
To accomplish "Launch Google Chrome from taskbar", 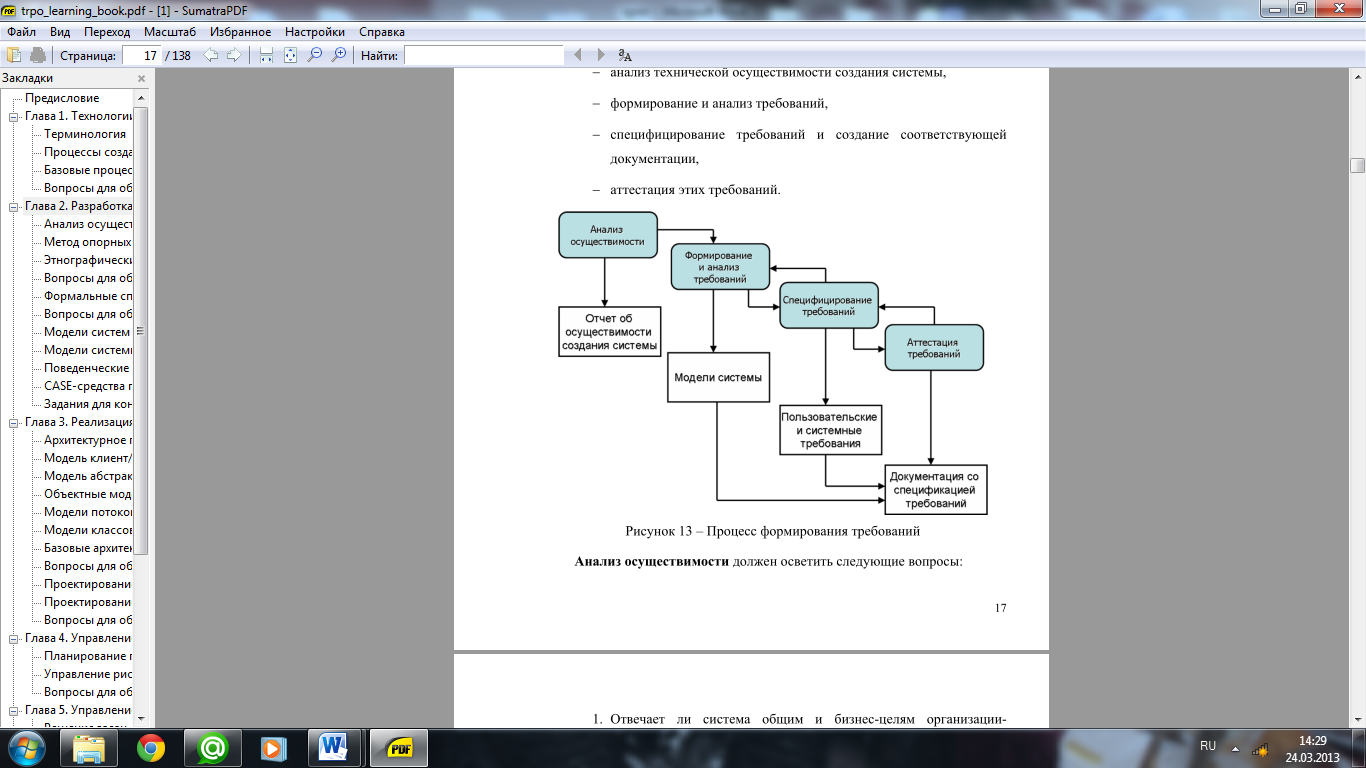I will tap(151, 748).
